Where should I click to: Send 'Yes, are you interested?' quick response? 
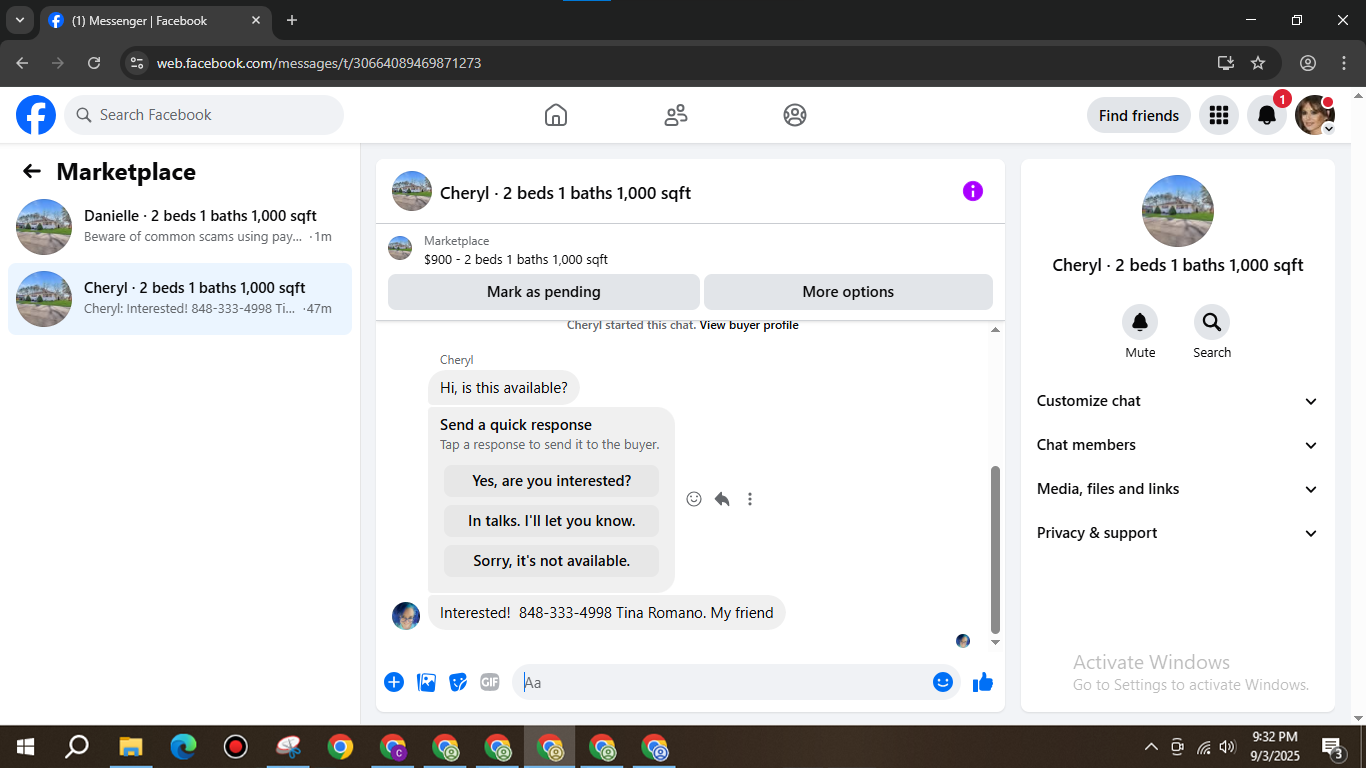click(x=552, y=481)
